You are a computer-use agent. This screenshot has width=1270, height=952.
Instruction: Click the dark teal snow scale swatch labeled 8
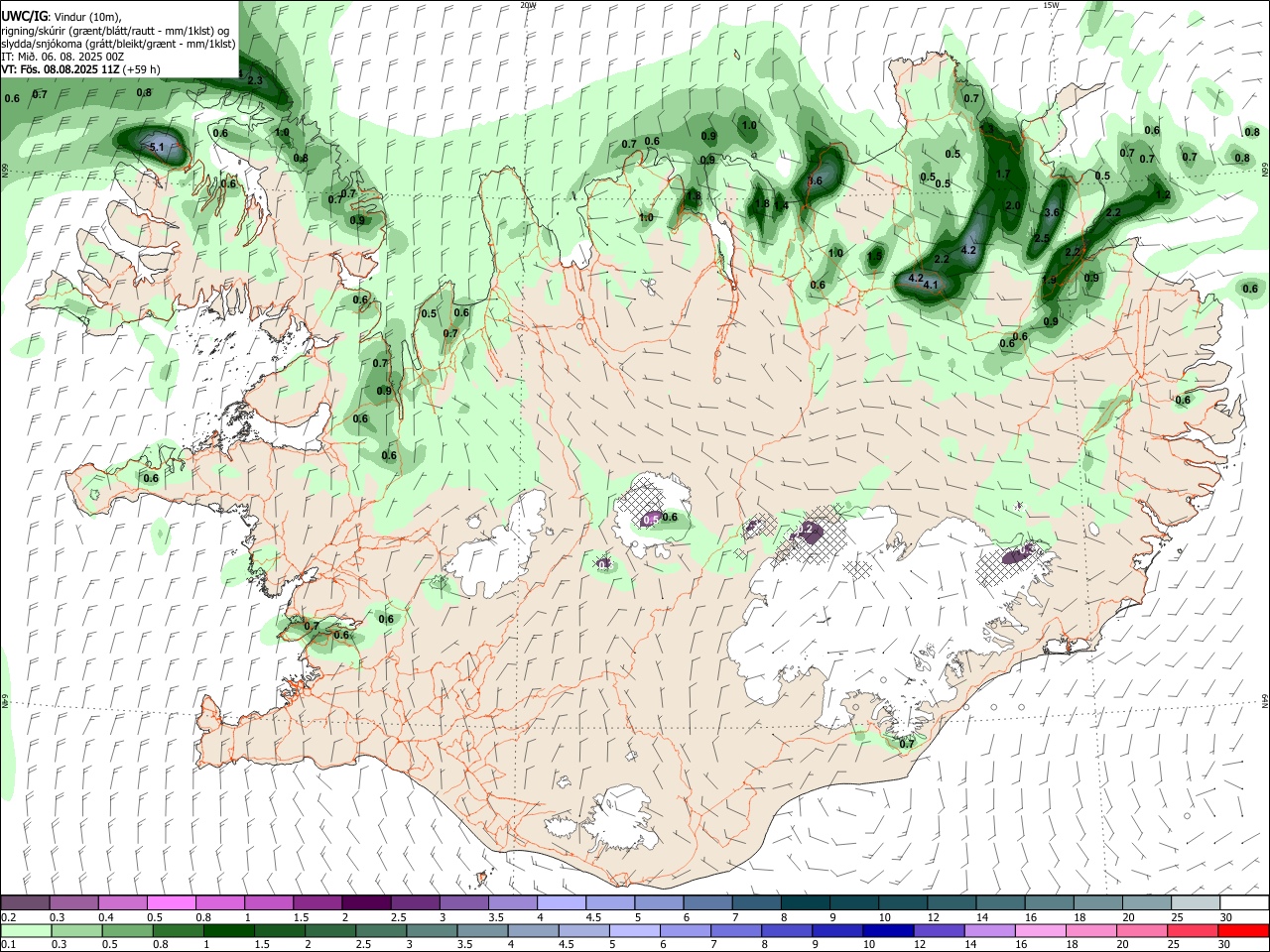[x=804, y=903]
